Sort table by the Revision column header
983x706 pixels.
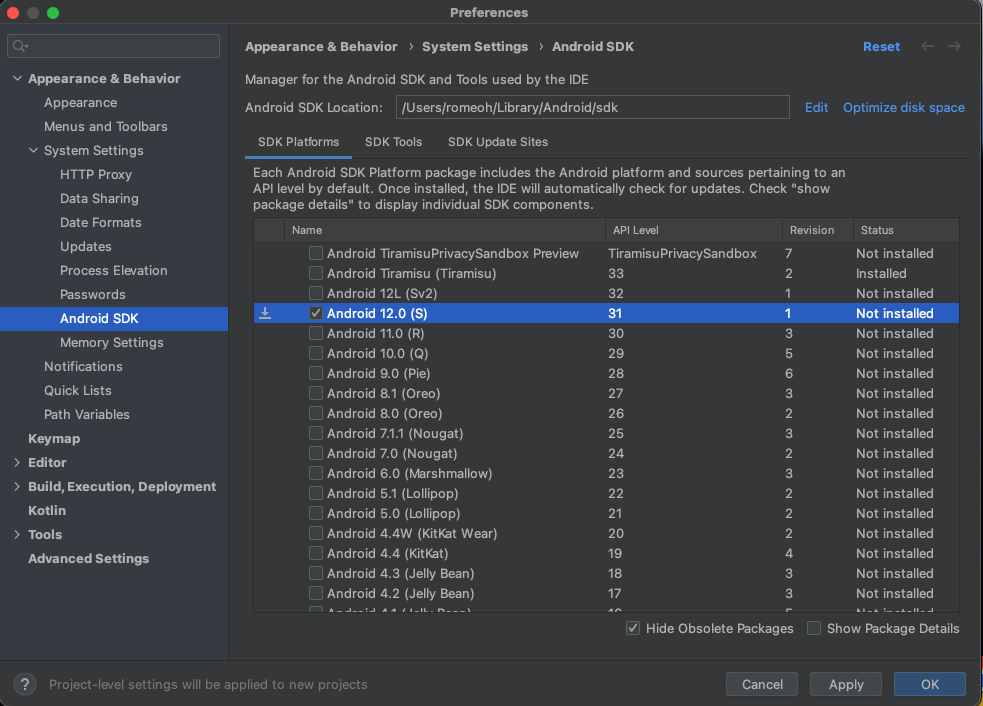click(x=817, y=230)
